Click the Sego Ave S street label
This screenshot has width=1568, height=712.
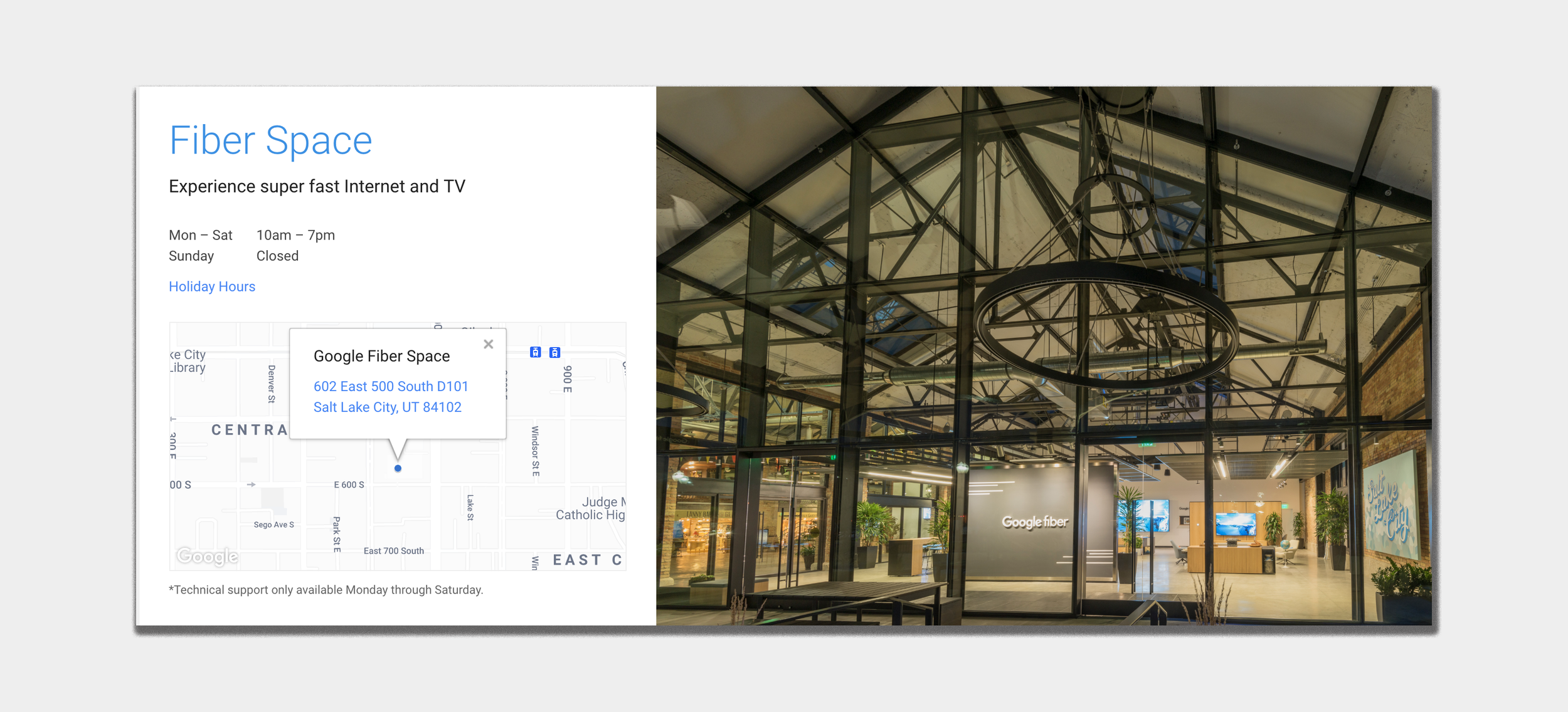click(x=273, y=525)
